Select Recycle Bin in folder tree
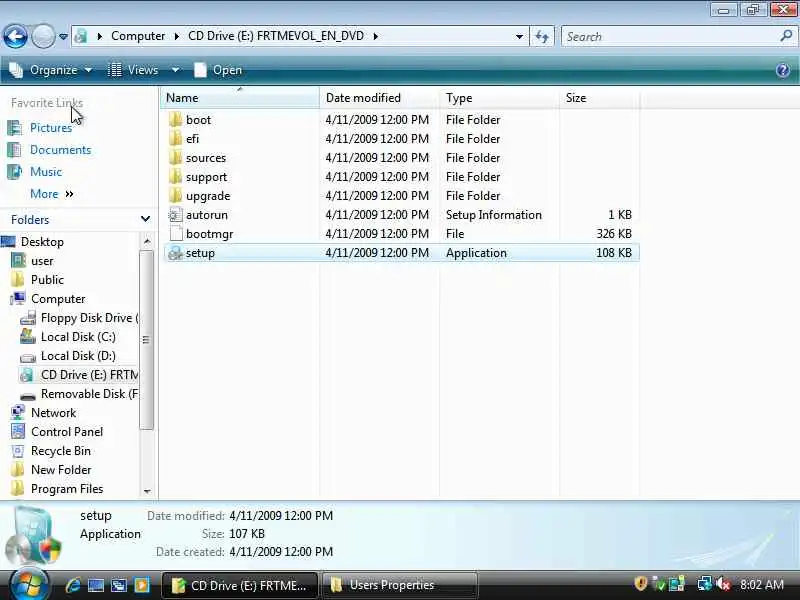Screen dimensions: 800x600 point(61,451)
